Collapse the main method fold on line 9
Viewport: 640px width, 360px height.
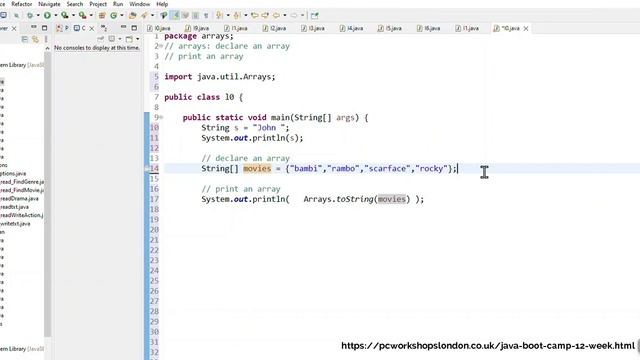(x=161, y=118)
